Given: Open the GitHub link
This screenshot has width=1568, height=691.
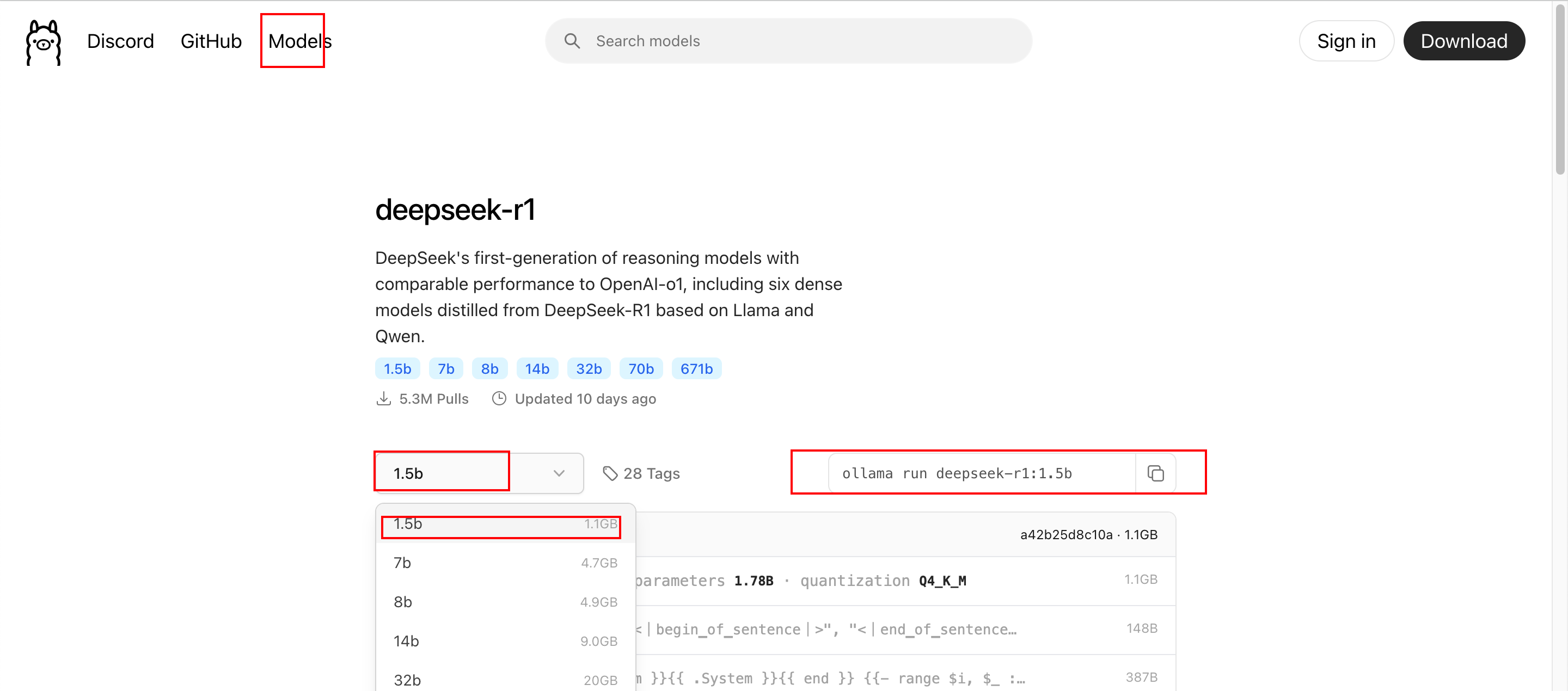Looking at the screenshot, I should coord(211,41).
